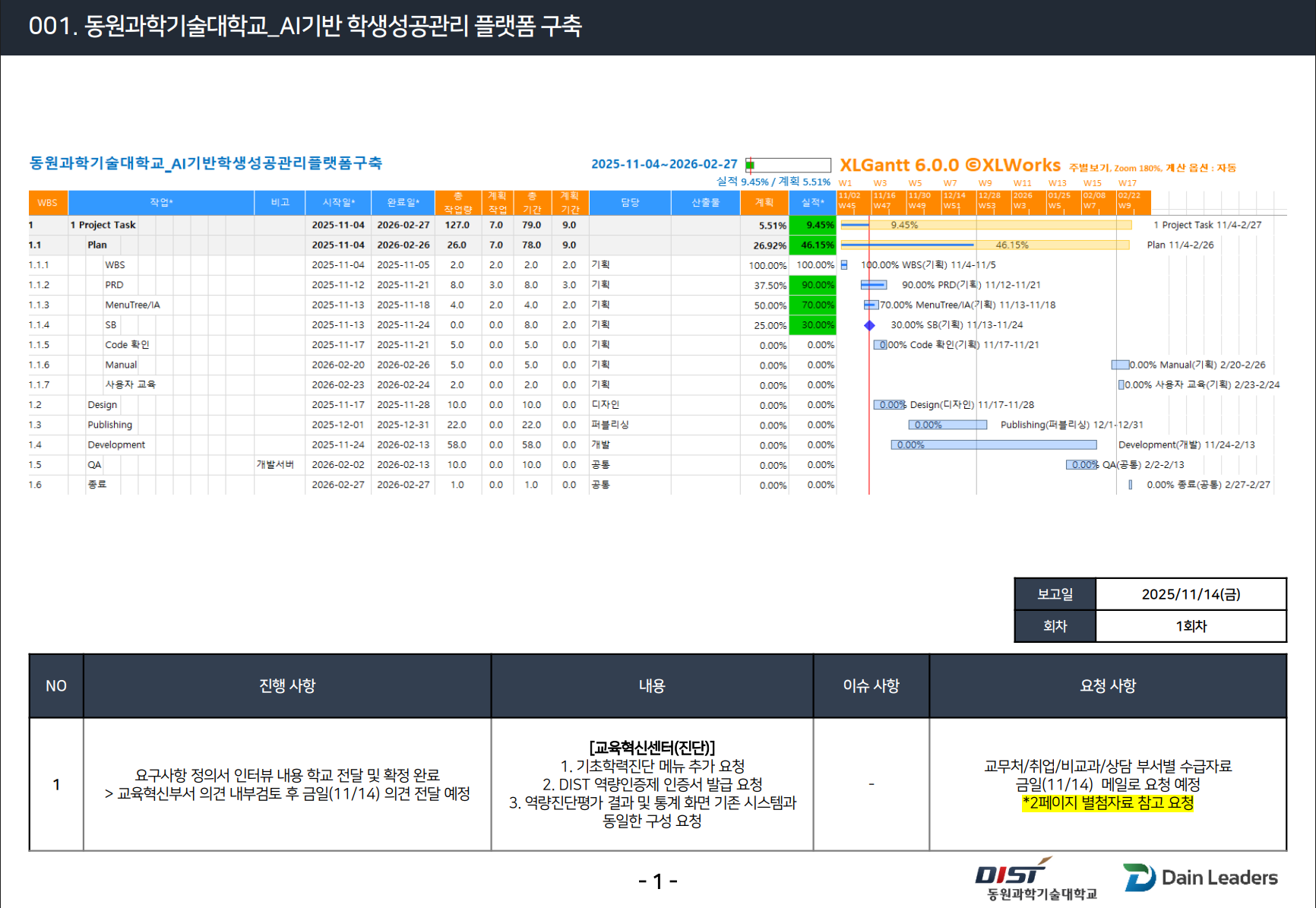Click the overall project progress bar
Screen dimensions: 1316x908
click(788, 165)
